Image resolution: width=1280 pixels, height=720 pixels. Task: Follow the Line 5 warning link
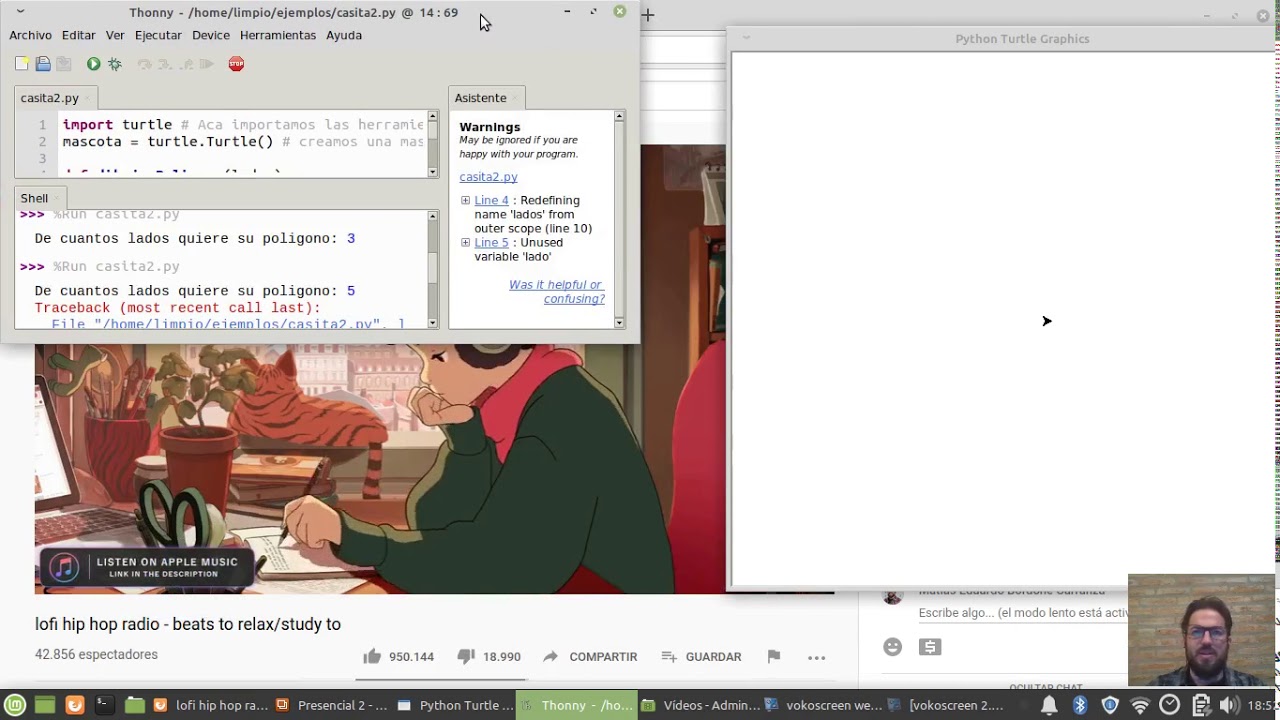tap(491, 242)
